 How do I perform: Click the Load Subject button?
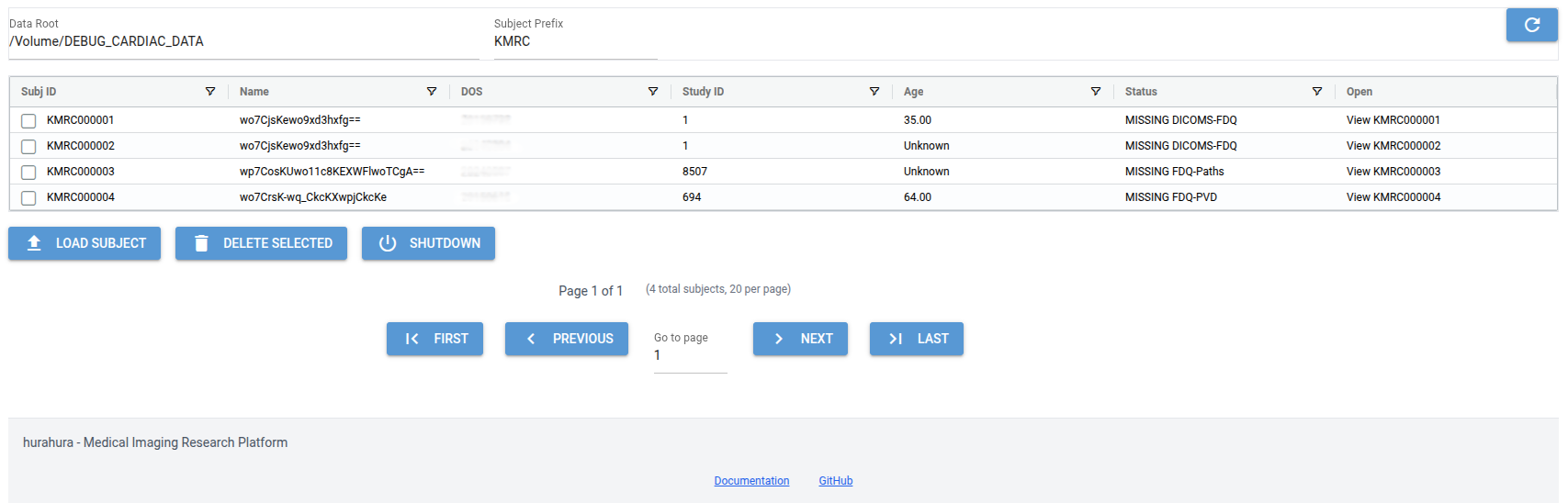(85, 243)
